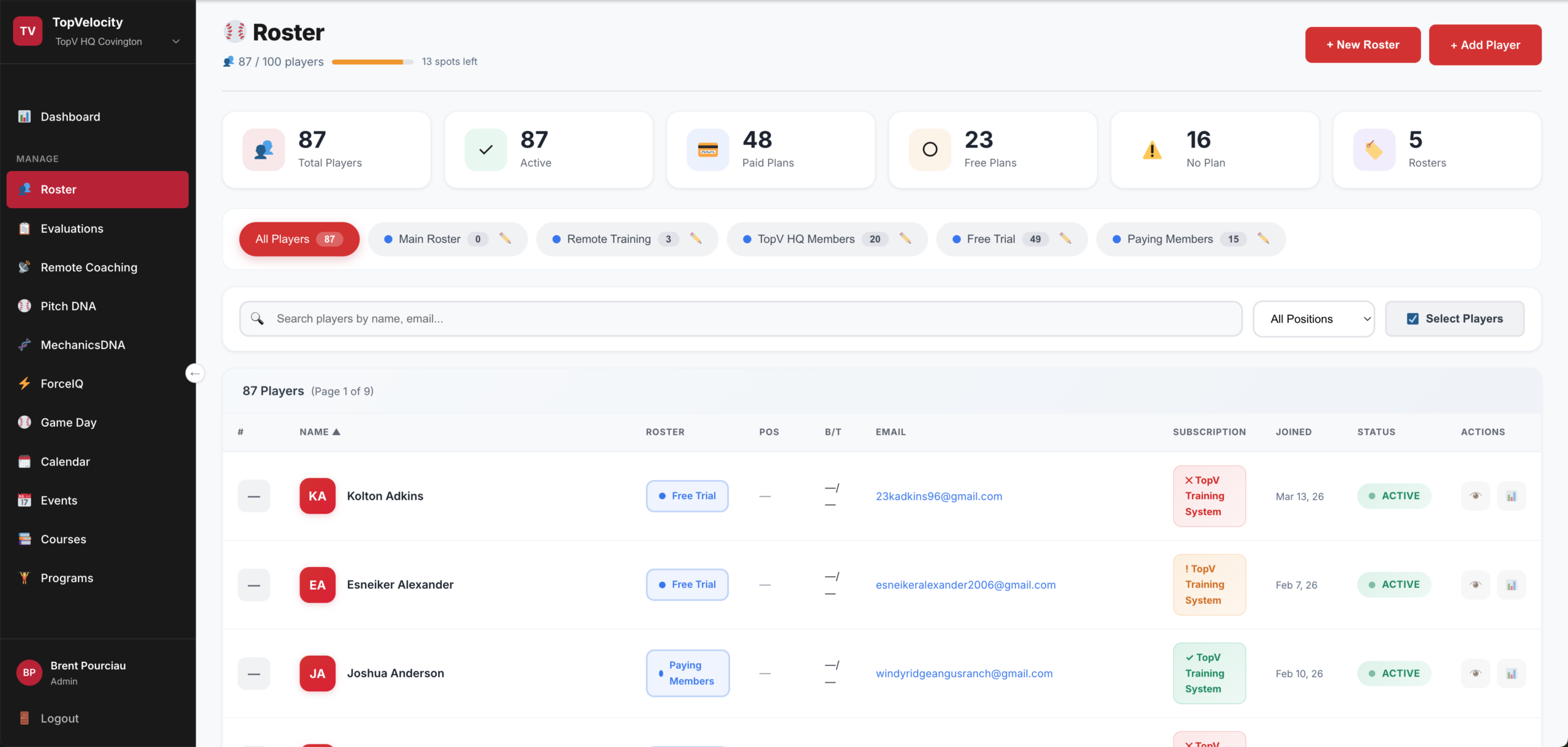Open Pitch DNA from the sidebar
The height and width of the screenshot is (747, 1568).
coord(68,306)
